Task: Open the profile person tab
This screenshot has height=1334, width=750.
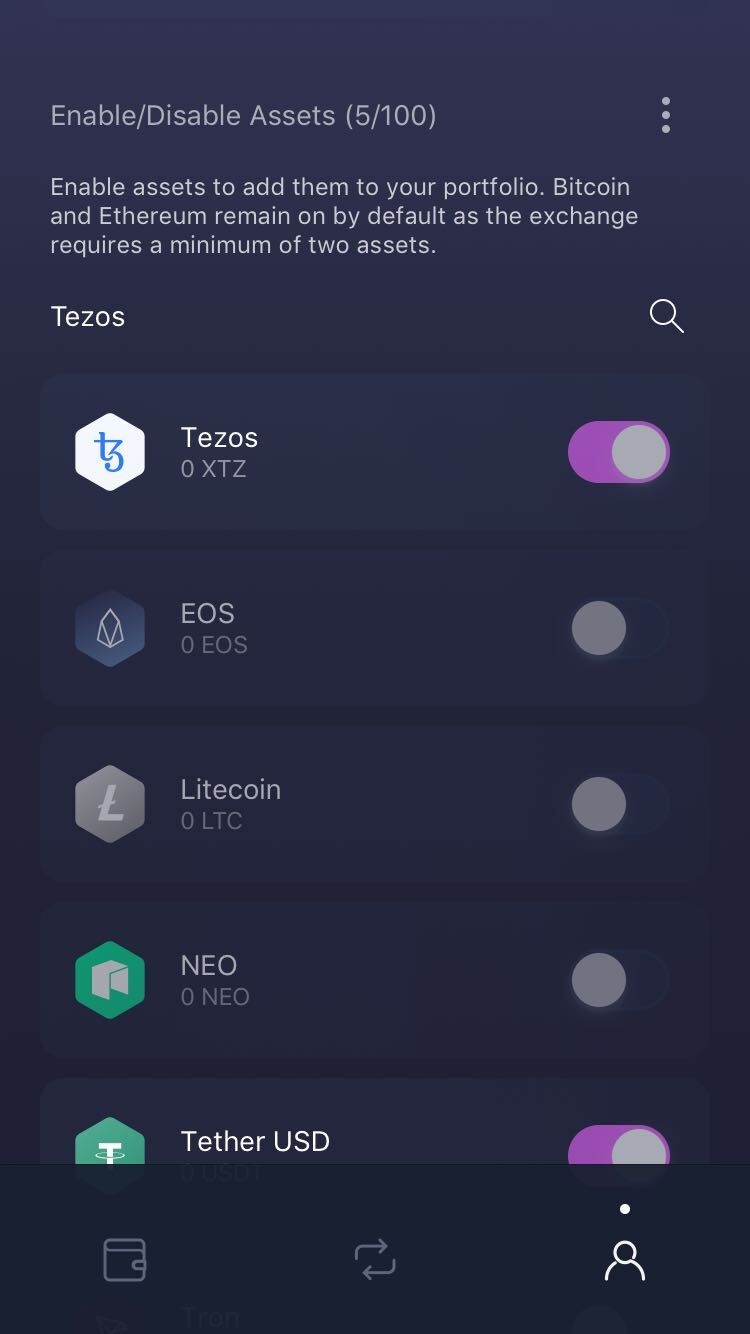Action: [x=625, y=1259]
